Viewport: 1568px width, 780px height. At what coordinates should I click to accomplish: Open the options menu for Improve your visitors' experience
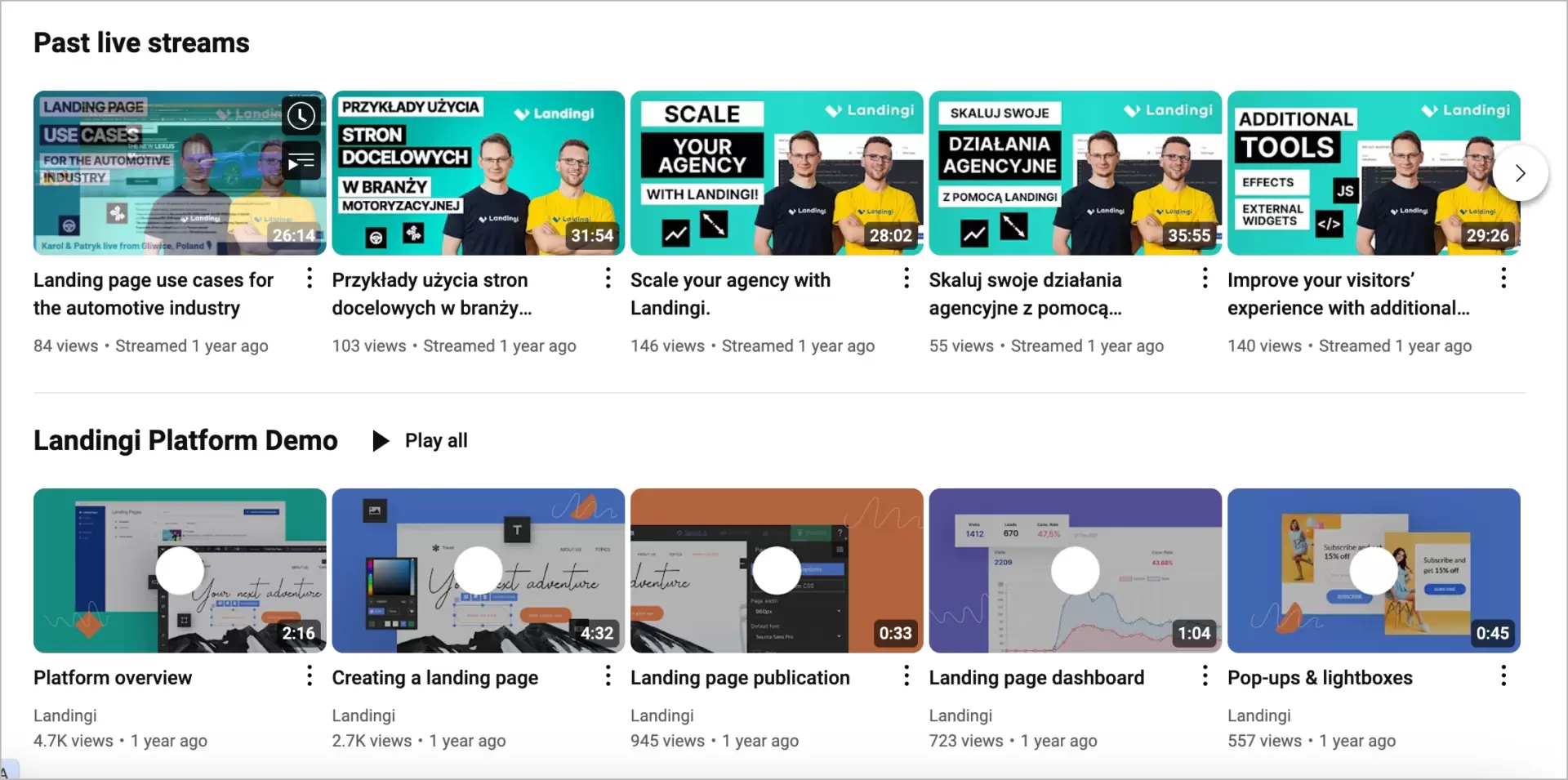tap(1503, 279)
